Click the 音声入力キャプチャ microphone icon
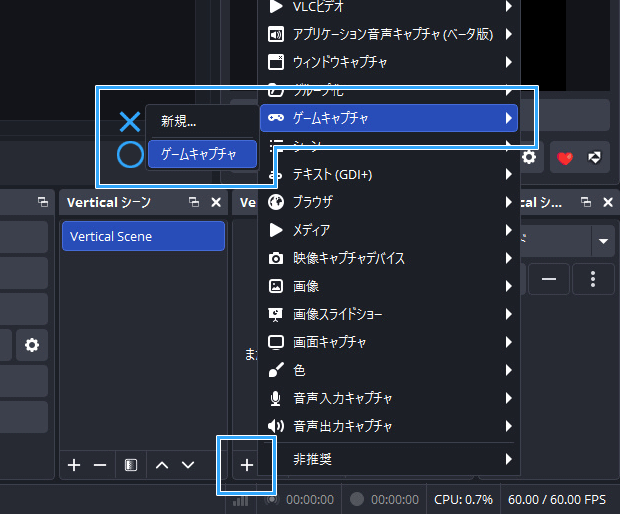Viewport: 620px width, 514px height. tap(276, 398)
